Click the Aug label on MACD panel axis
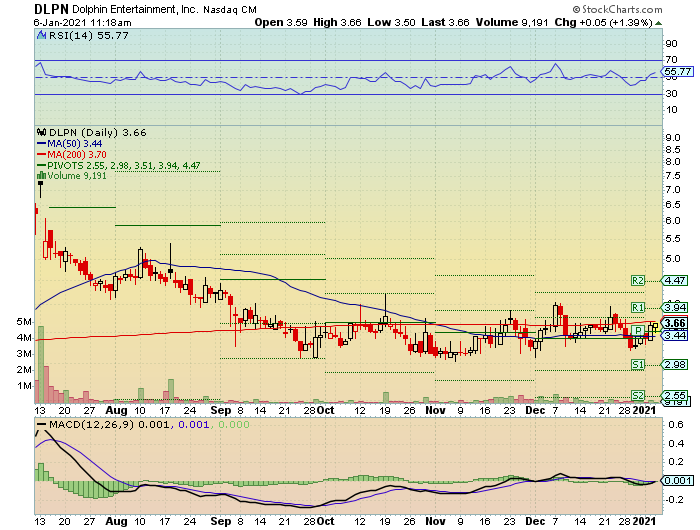 [116, 521]
